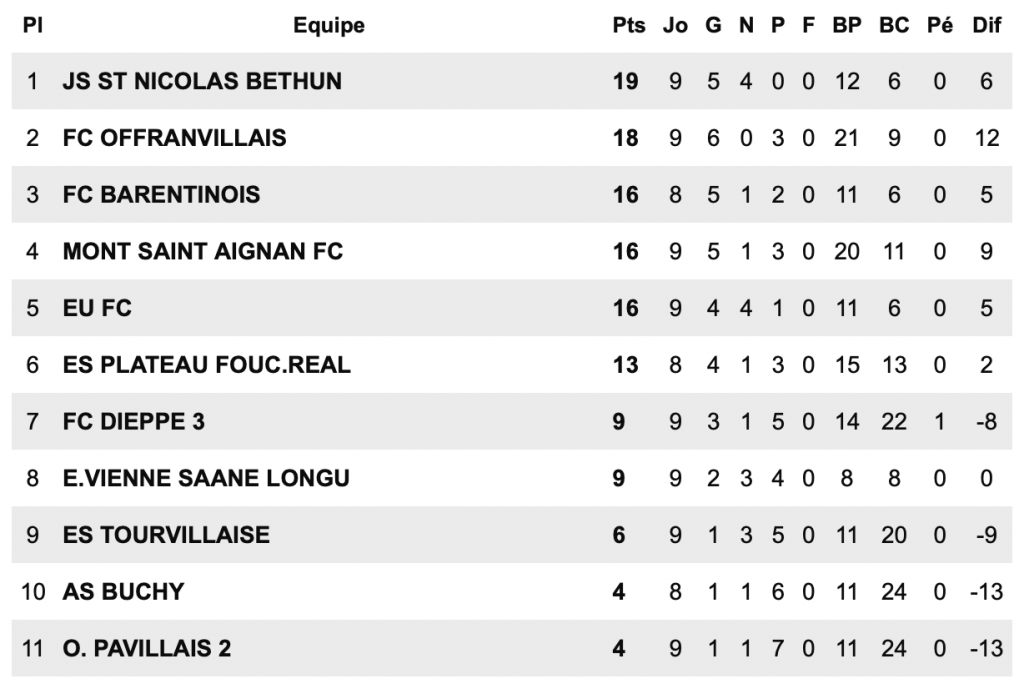Image resolution: width=1024 pixels, height=689 pixels.
Task: Open the FC DIEPPE 3 team link
Action: click(133, 422)
